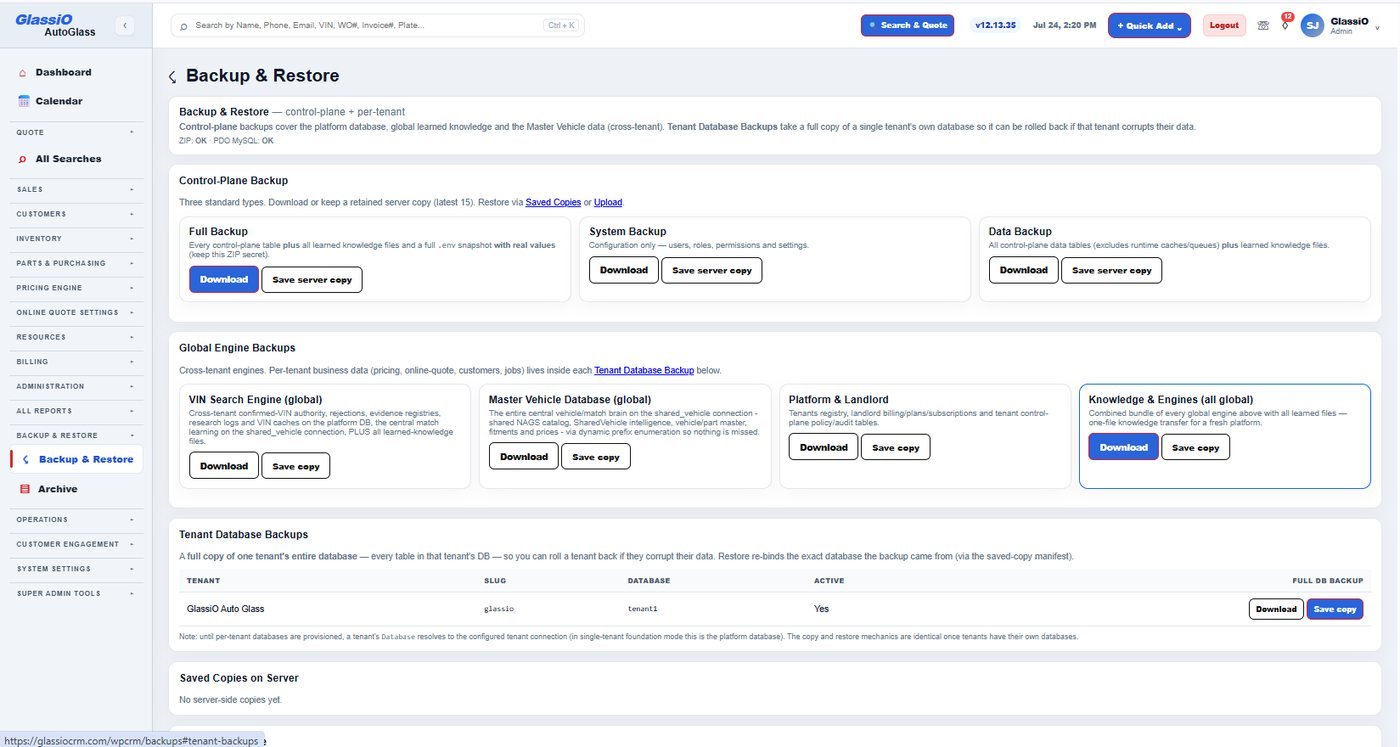Expand the SYSTEM SETTINGS section

pos(74,569)
